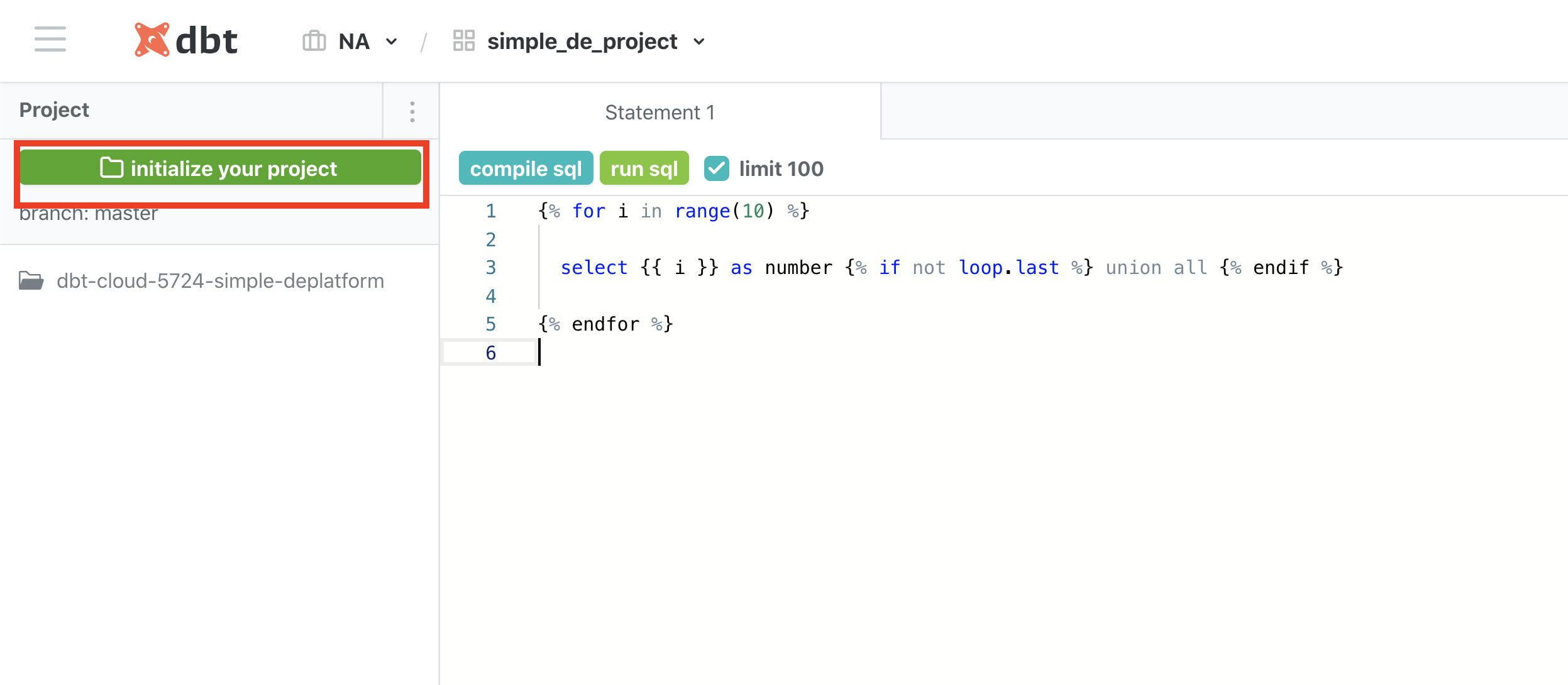Click initialize your project button
The image size is (1568, 685).
click(234, 168)
